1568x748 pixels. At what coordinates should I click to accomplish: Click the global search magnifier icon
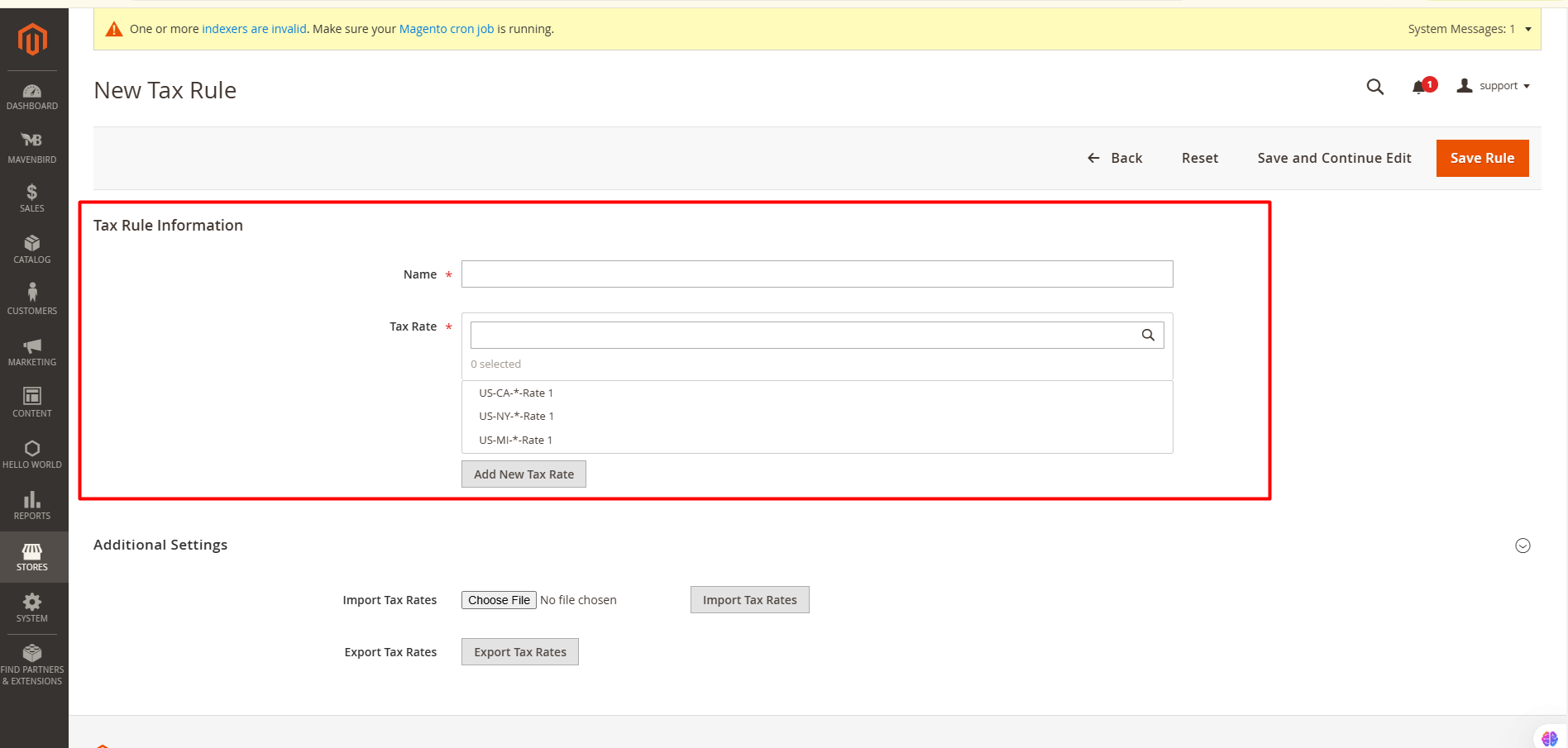click(1374, 86)
